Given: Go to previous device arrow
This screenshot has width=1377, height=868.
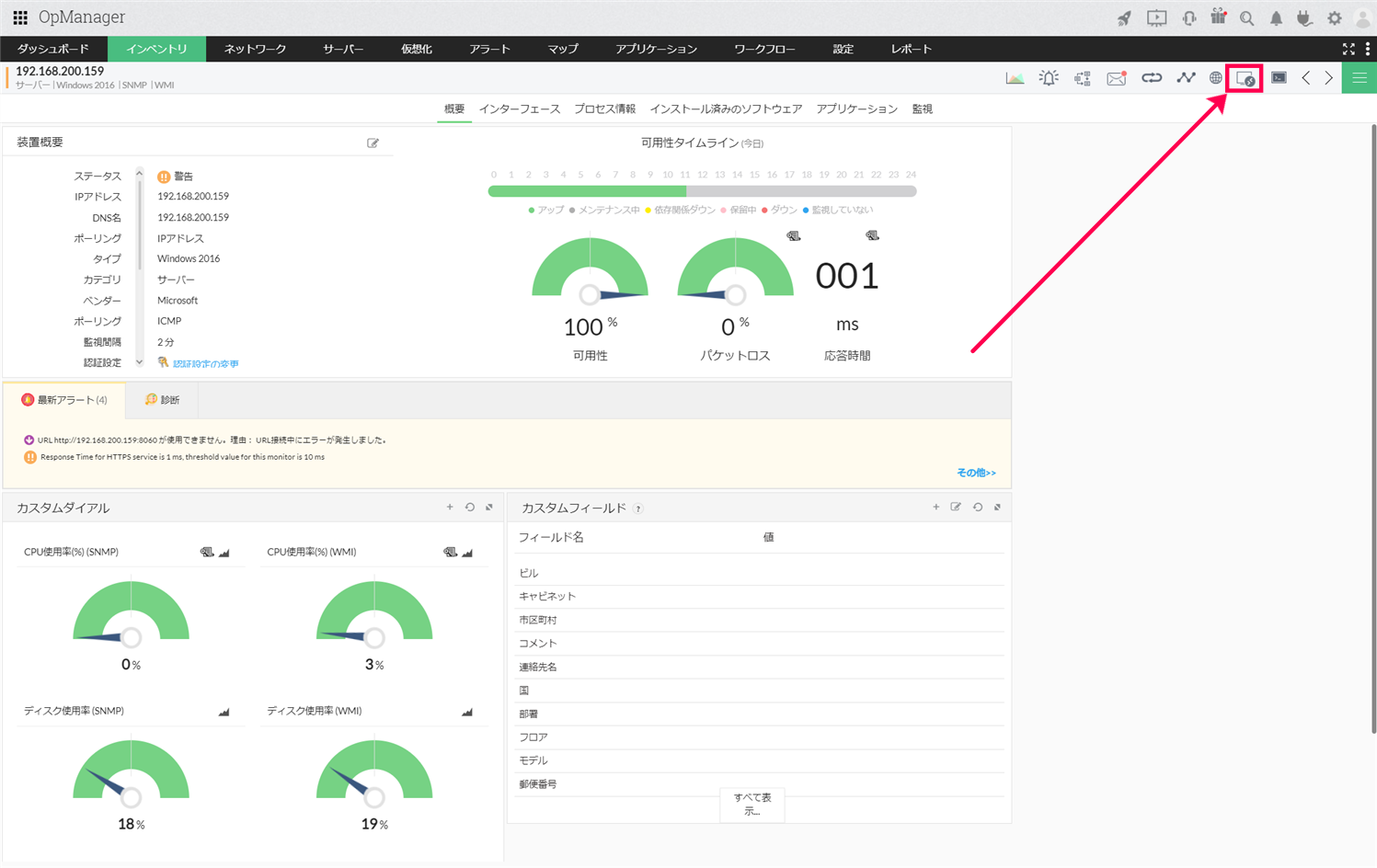Looking at the screenshot, I should coord(1306,78).
